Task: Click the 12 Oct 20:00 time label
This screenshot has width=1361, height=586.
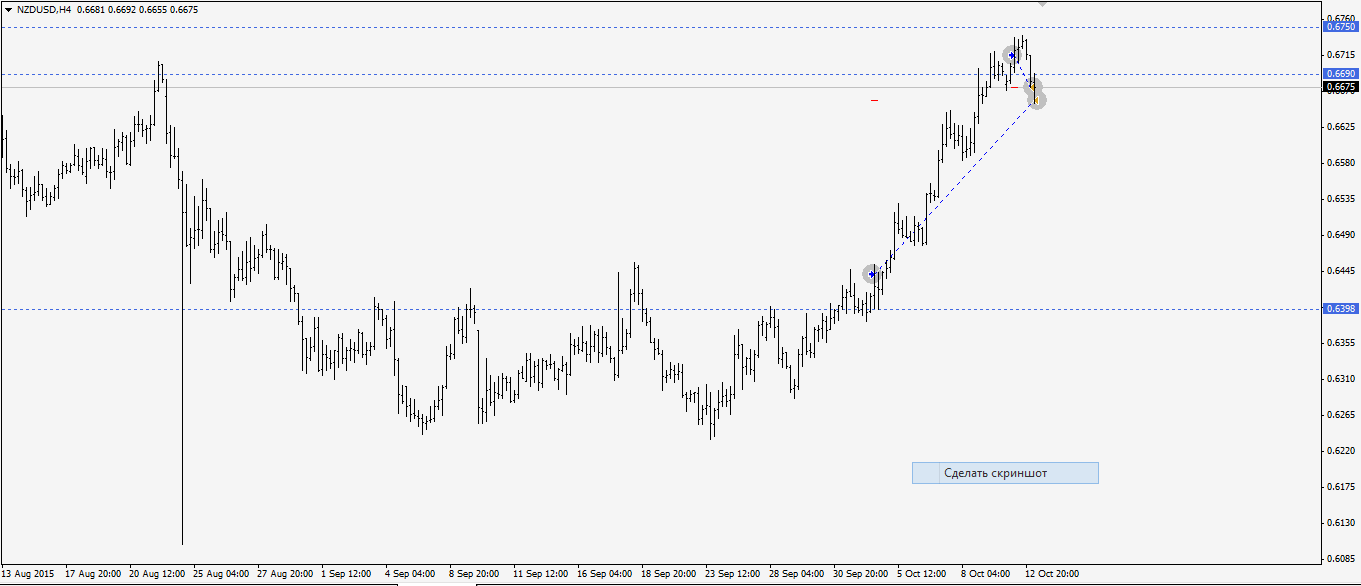Action: coord(1053,574)
